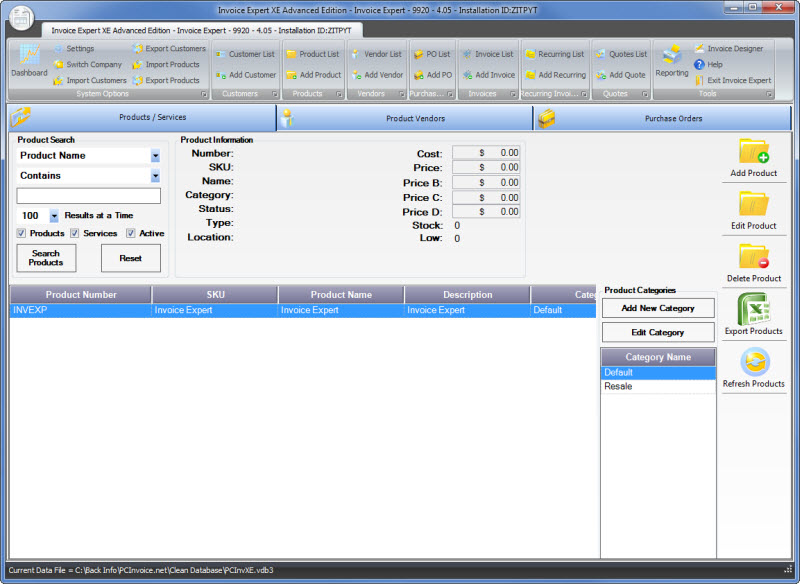This screenshot has width=800, height=584.
Task: Click Add Vendor in the ribbon
Action: pos(378,75)
